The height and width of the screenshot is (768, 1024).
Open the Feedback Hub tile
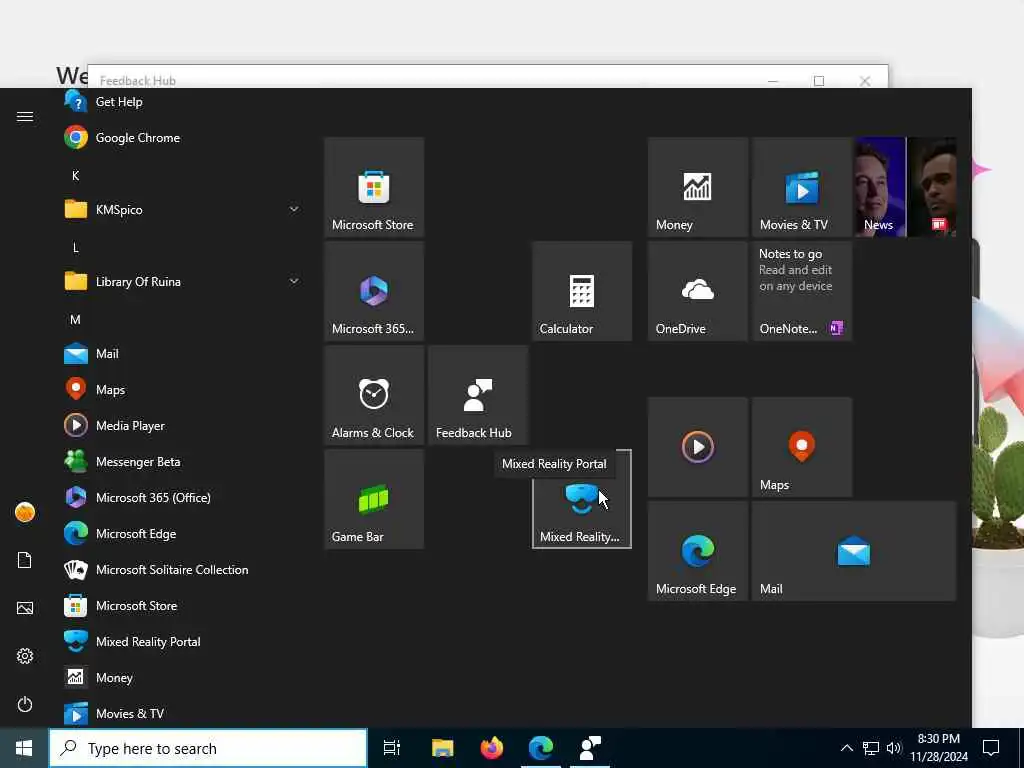pos(478,394)
